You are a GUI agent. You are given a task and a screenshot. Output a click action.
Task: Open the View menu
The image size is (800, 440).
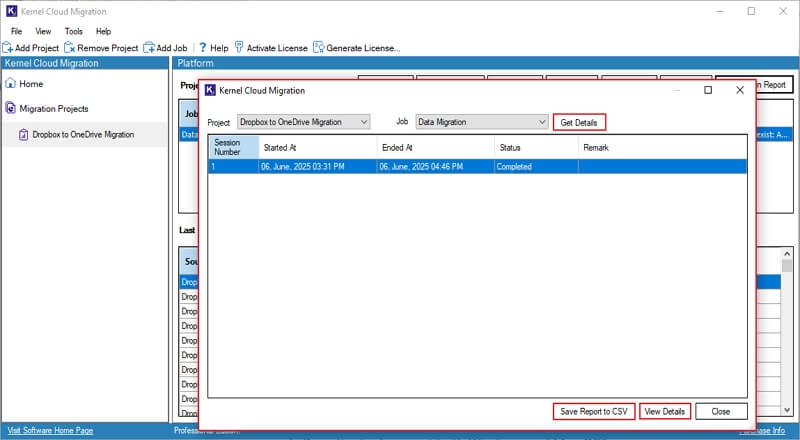pyautogui.click(x=43, y=31)
